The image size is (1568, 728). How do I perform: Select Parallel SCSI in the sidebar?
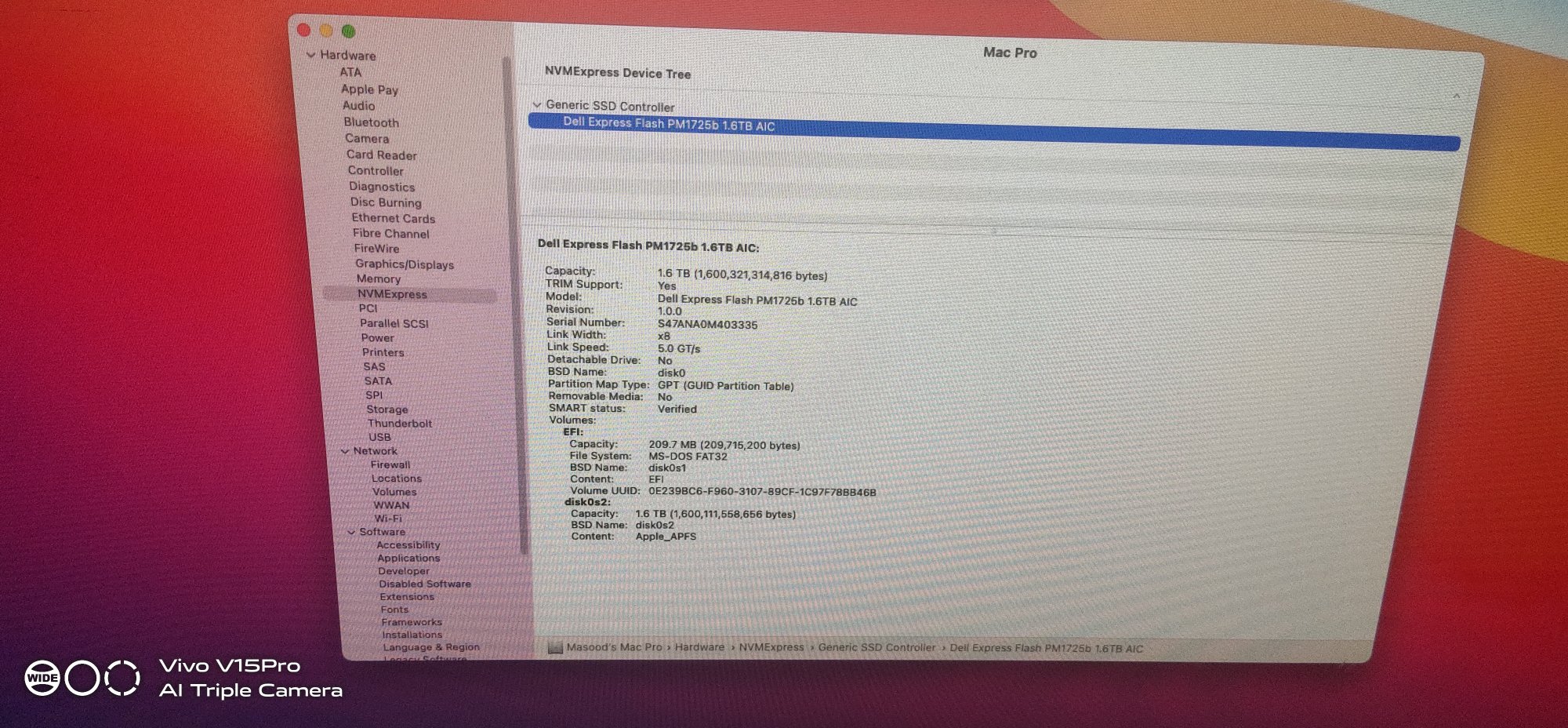[x=394, y=323]
